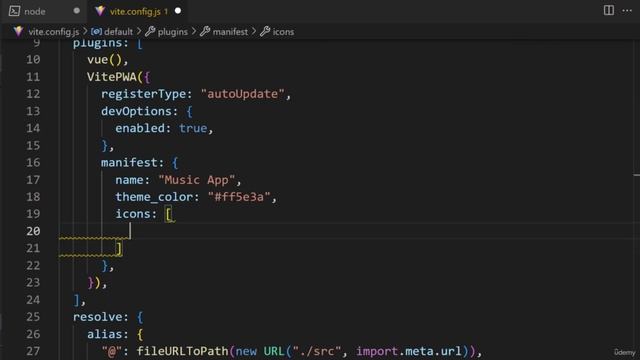The width and height of the screenshot is (640, 360).
Task: Expand breadcrumb chevron after plugins
Action: pyautogui.click(x=194, y=31)
